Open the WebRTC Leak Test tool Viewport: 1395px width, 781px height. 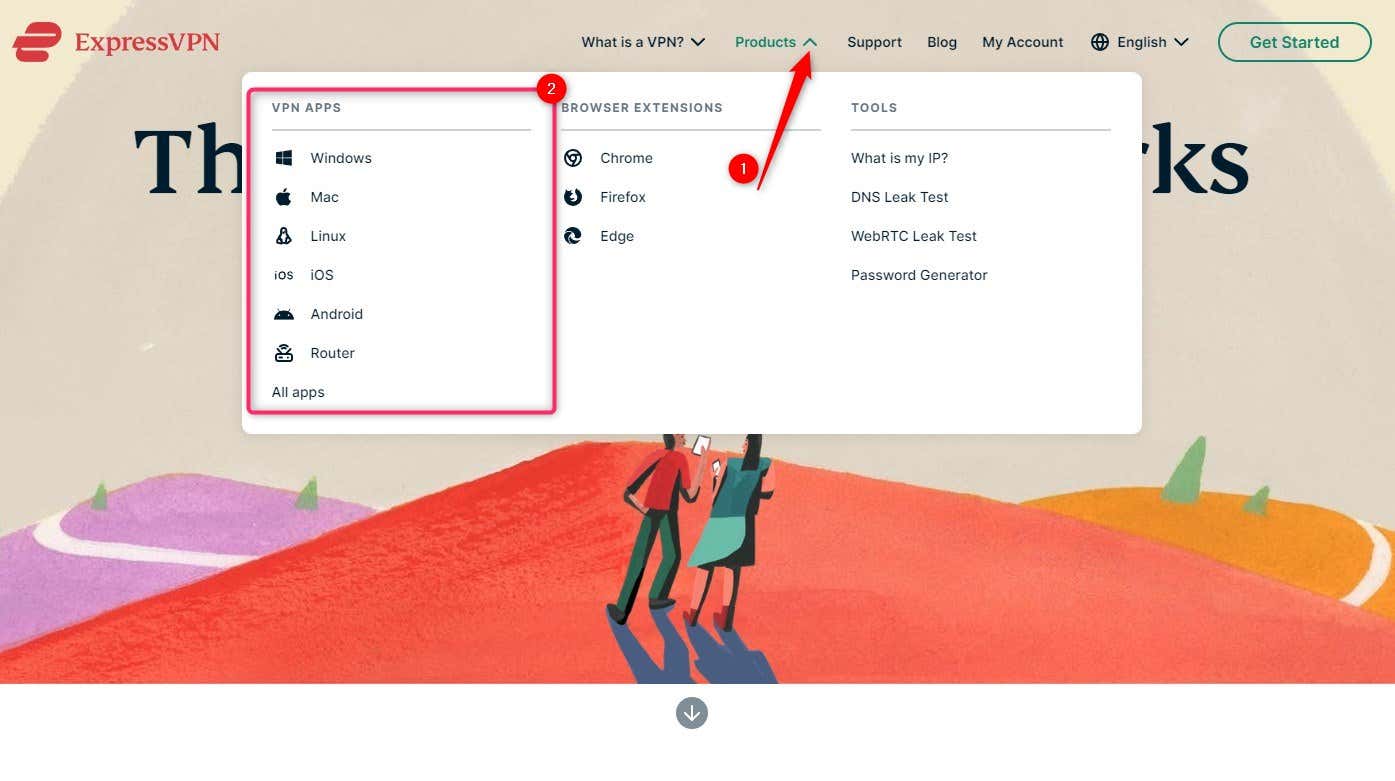pyautogui.click(x=914, y=236)
